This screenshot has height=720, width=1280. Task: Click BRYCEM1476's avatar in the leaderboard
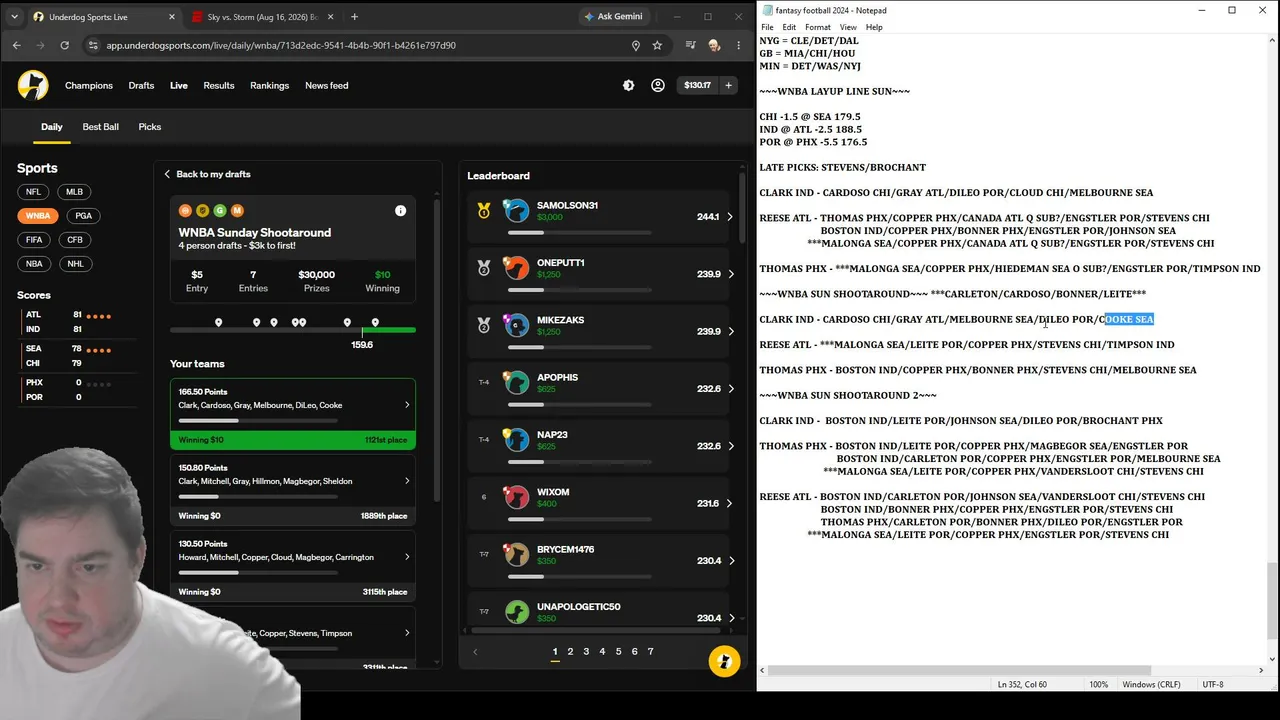point(516,555)
